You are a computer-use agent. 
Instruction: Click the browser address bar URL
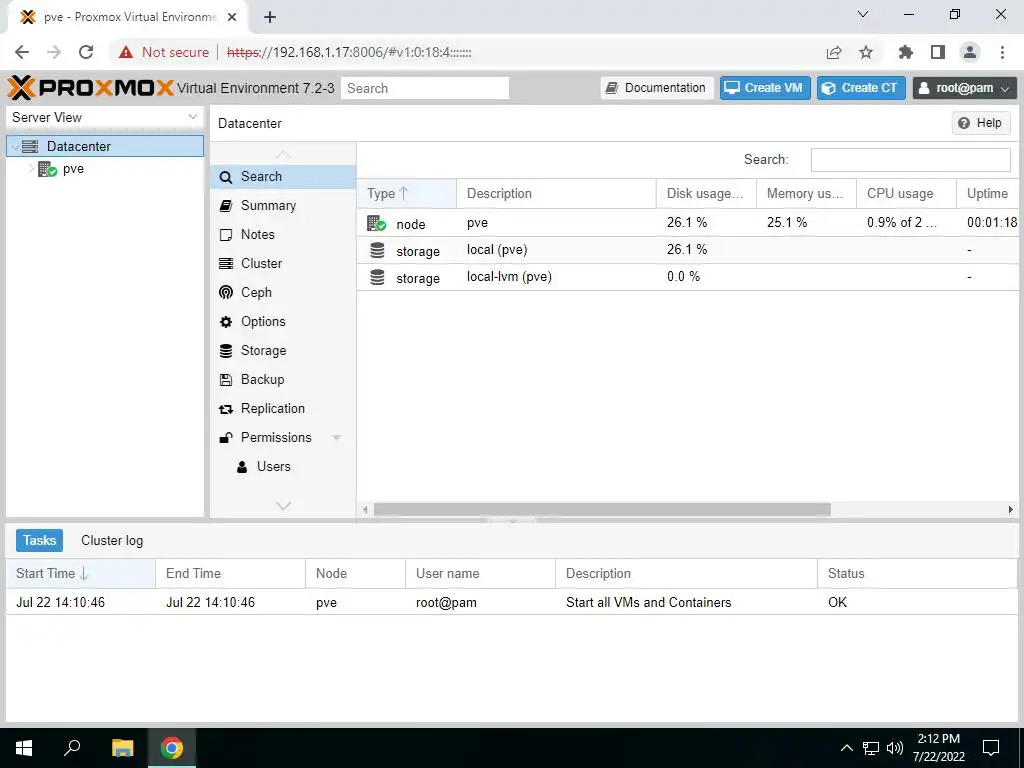(349, 52)
